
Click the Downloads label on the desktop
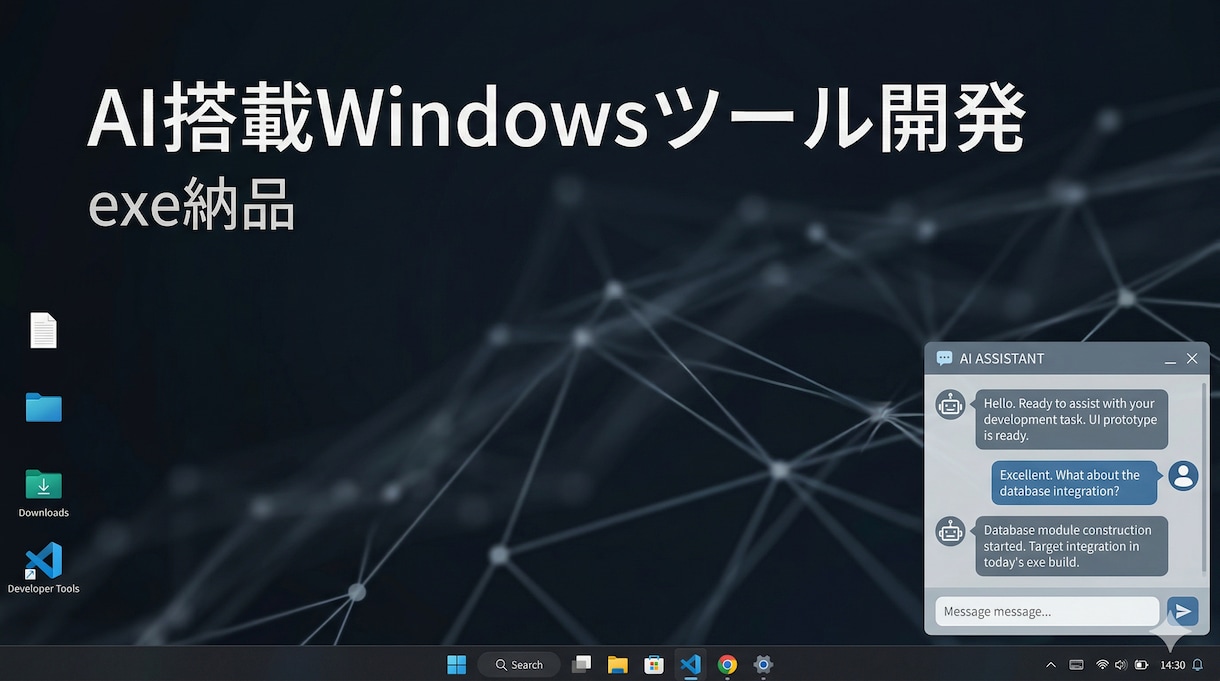click(x=43, y=513)
